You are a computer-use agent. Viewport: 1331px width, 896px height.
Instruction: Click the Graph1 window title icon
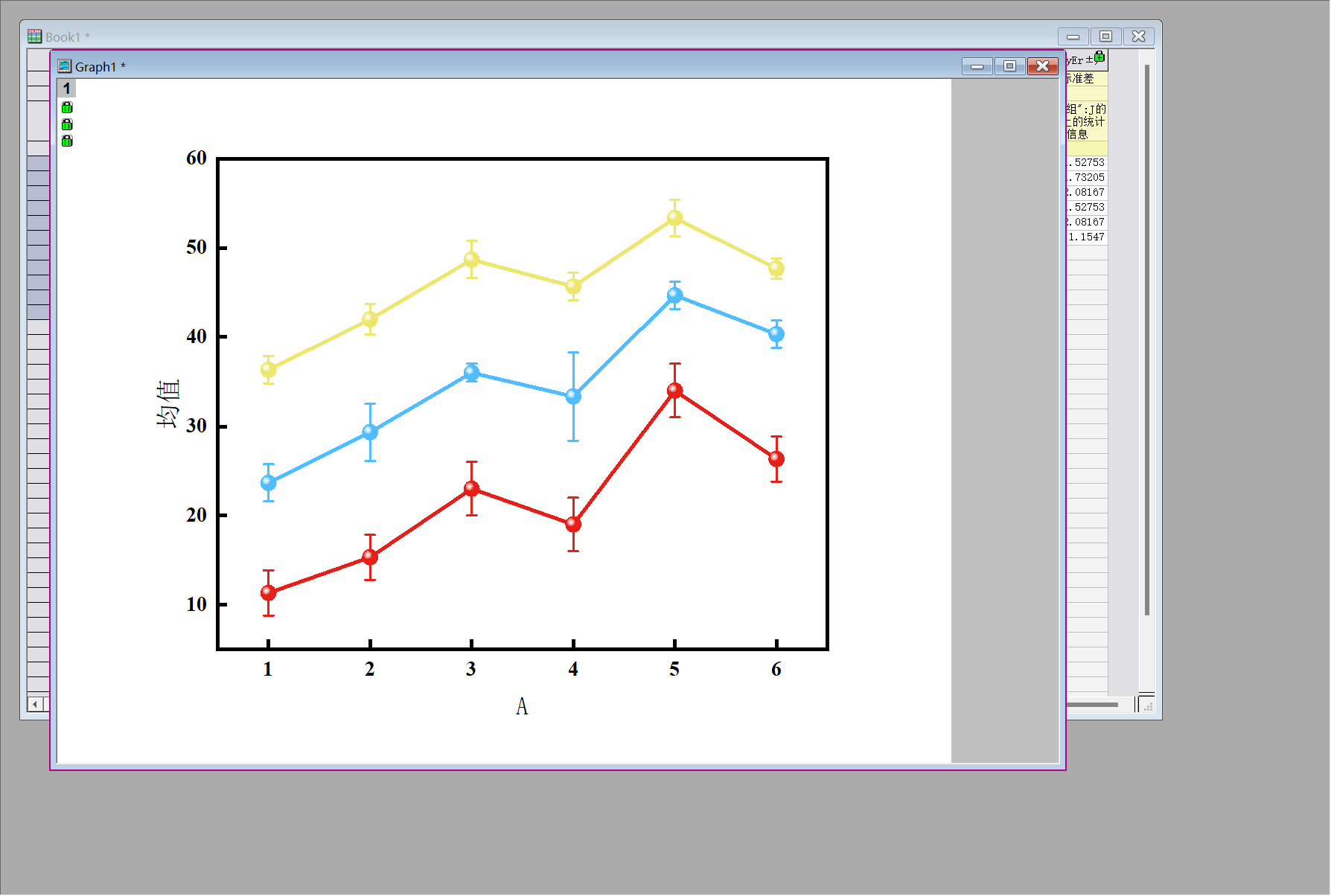[x=65, y=66]
